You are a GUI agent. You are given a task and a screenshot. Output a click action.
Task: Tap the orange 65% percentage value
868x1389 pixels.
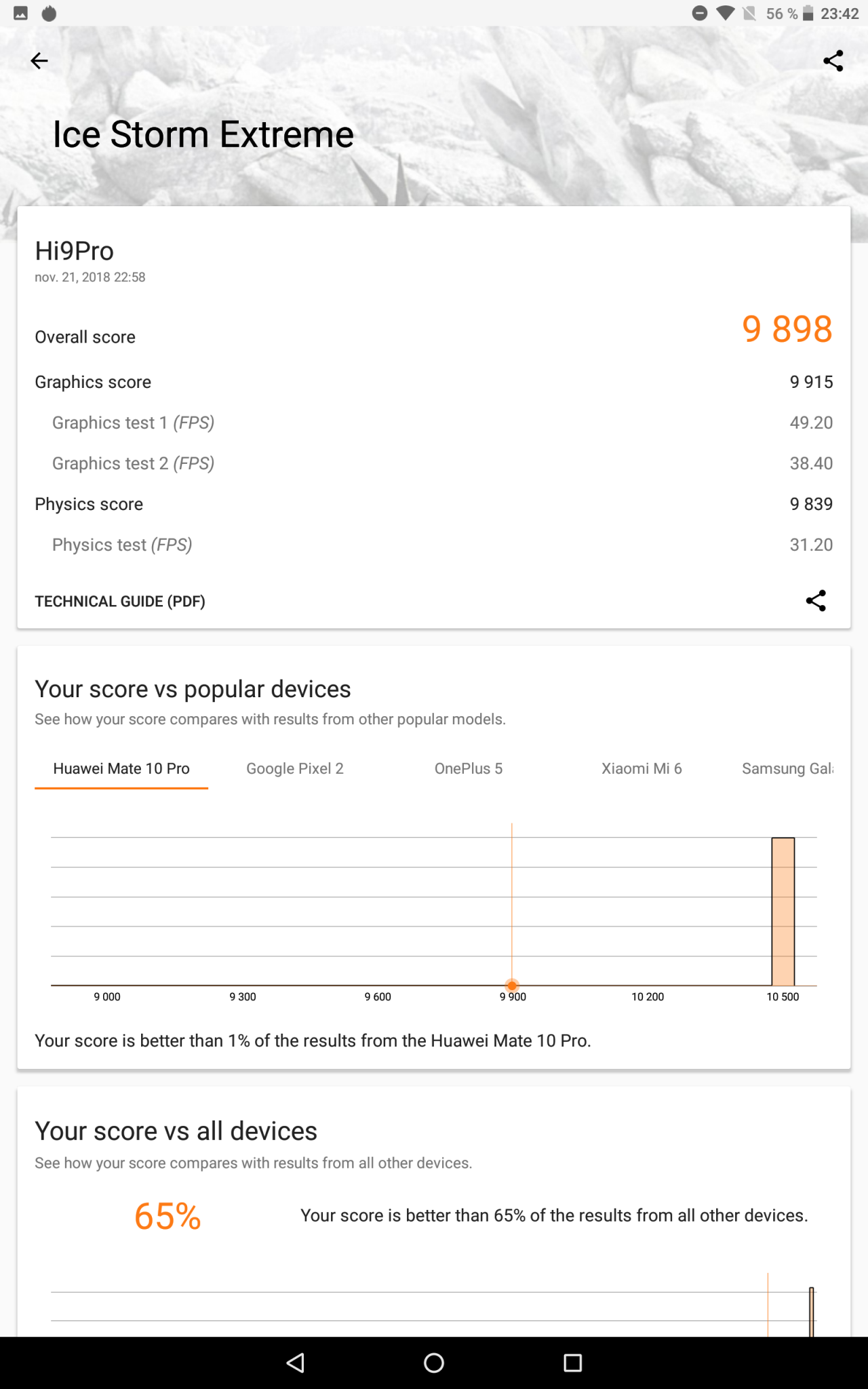[x=167, y=1216]
